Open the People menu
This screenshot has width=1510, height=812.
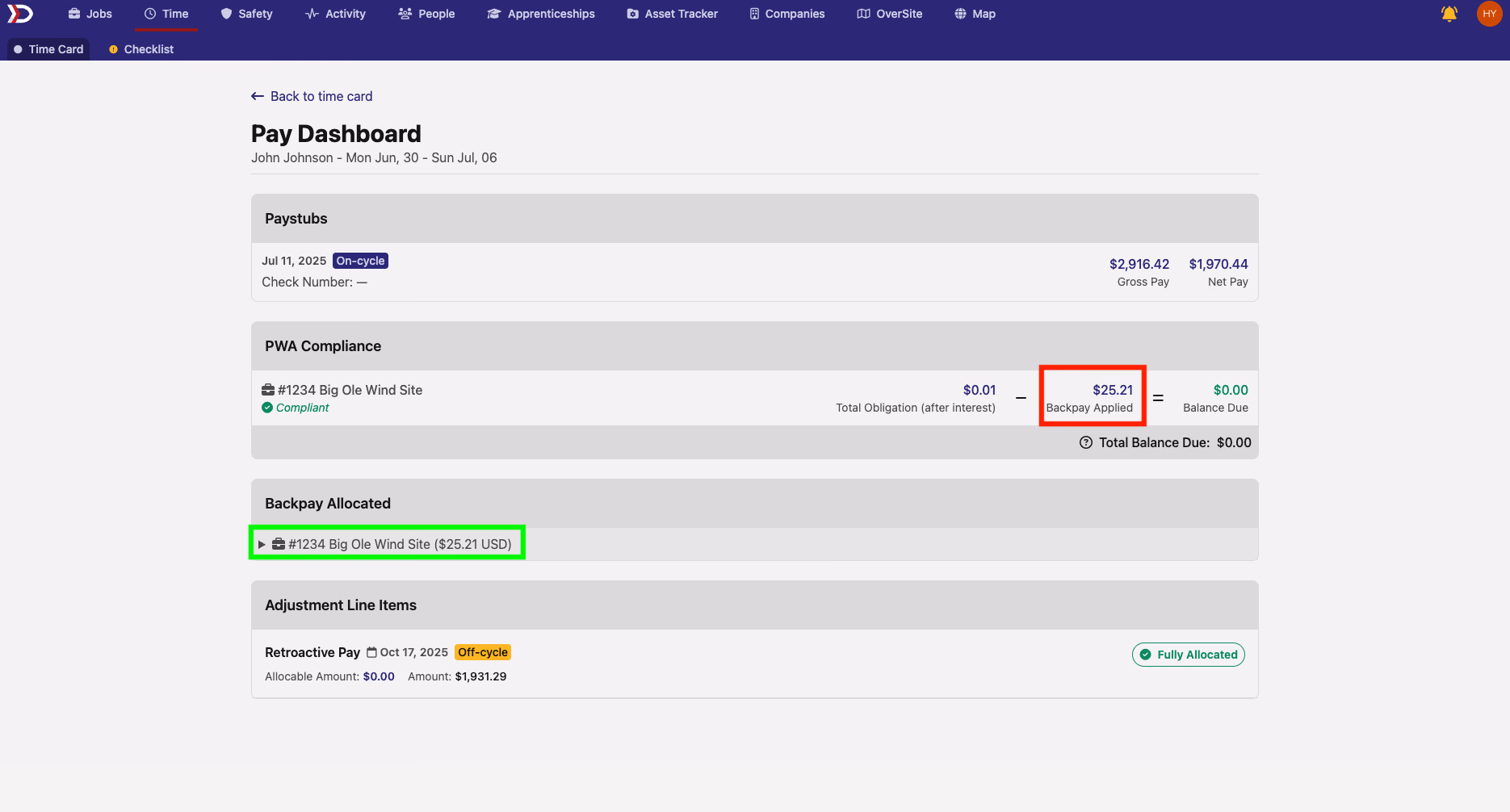[427, 14]
